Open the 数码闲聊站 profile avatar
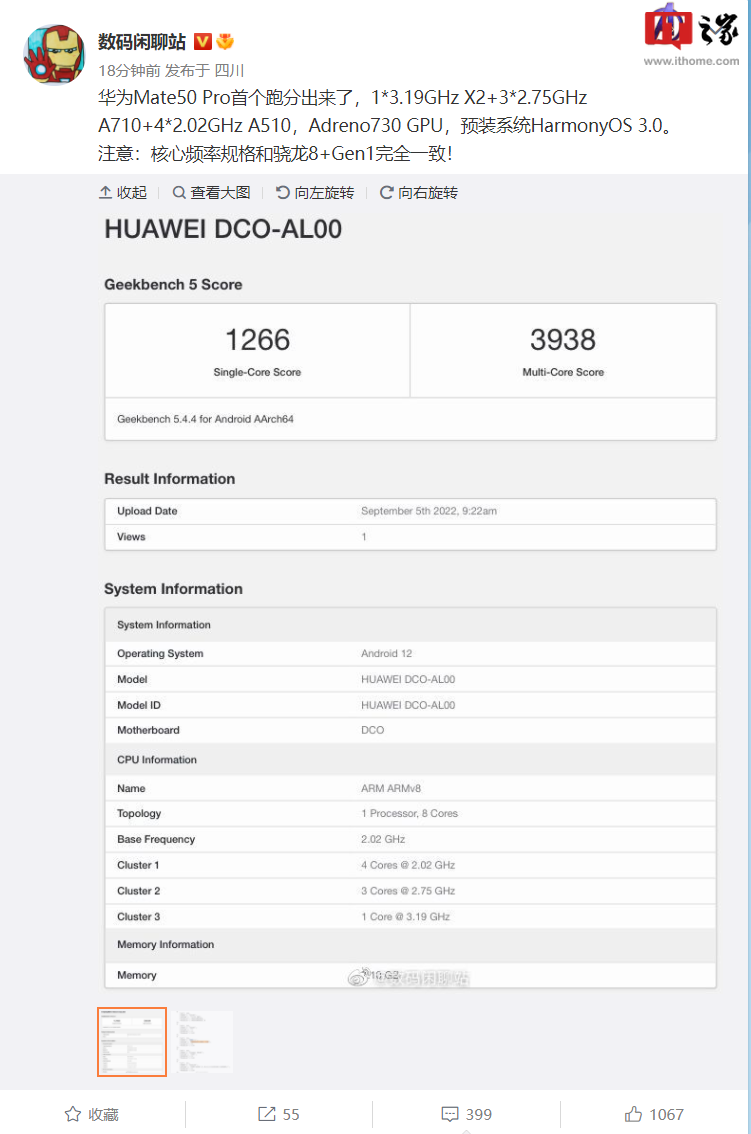Viewport: 751px width, 1134px height. point(54,54)
